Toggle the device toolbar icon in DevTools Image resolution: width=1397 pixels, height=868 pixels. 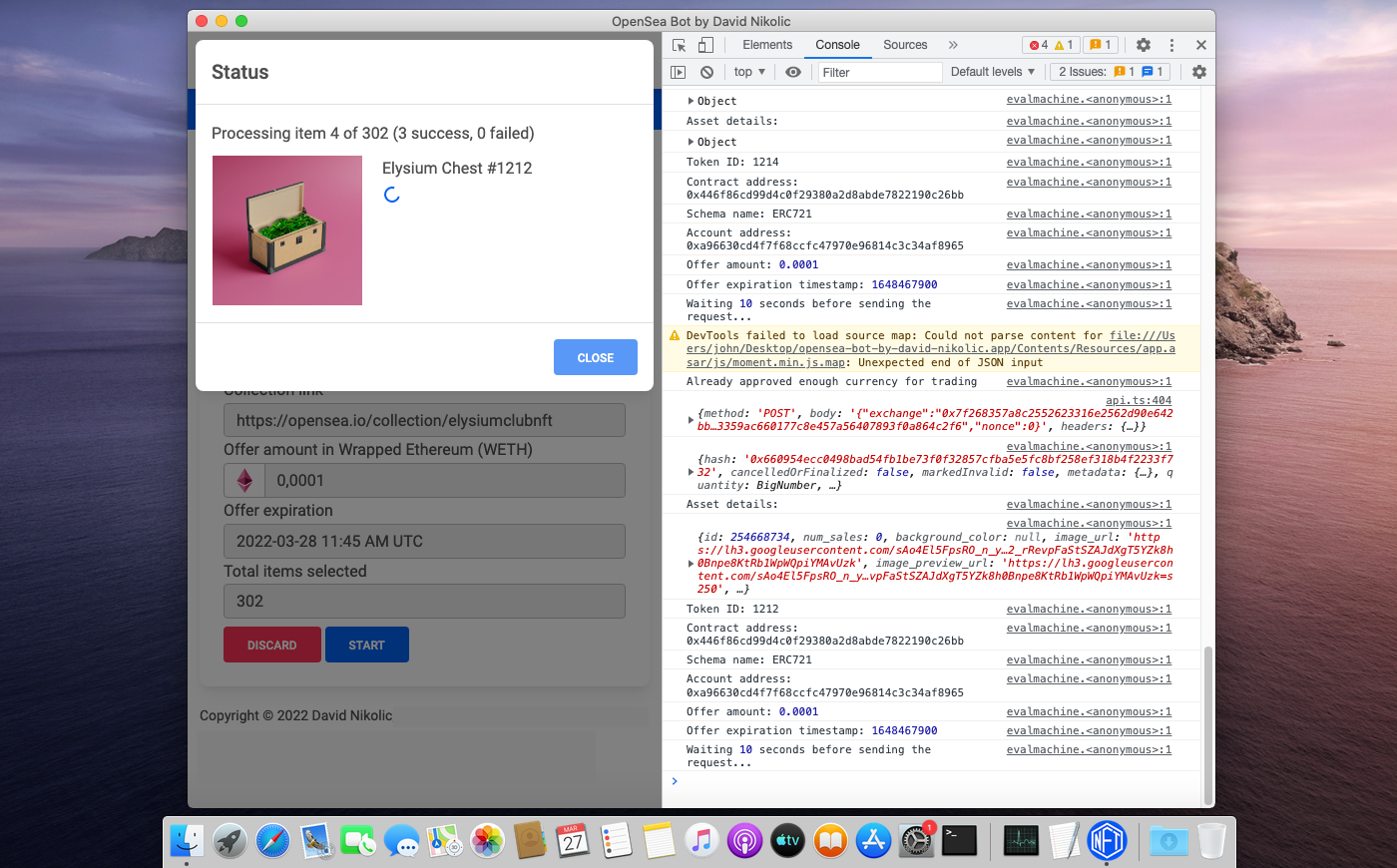coord(705,45)
